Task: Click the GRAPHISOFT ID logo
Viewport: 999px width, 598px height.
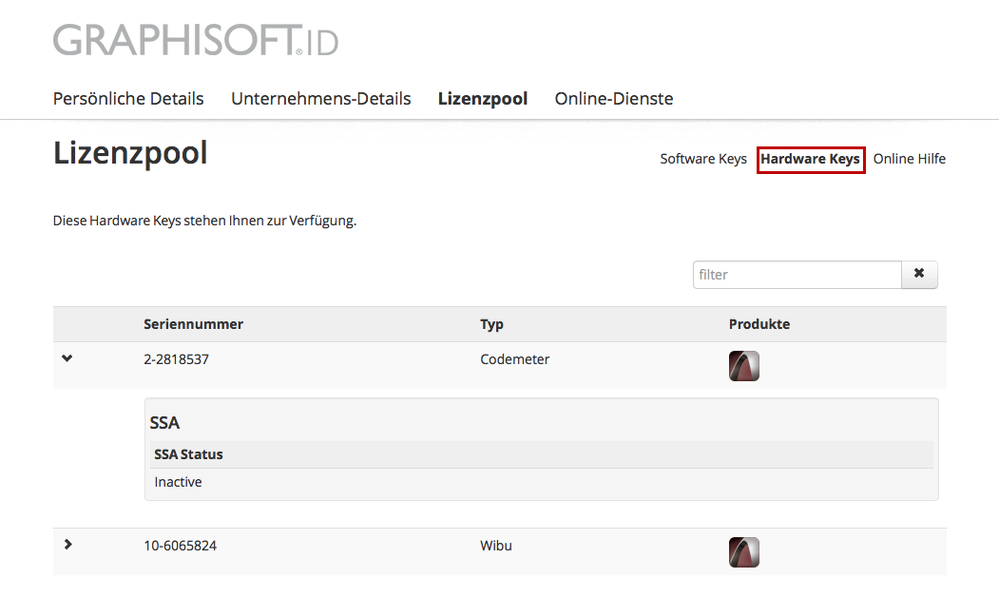Action: [x=196, y=40]
